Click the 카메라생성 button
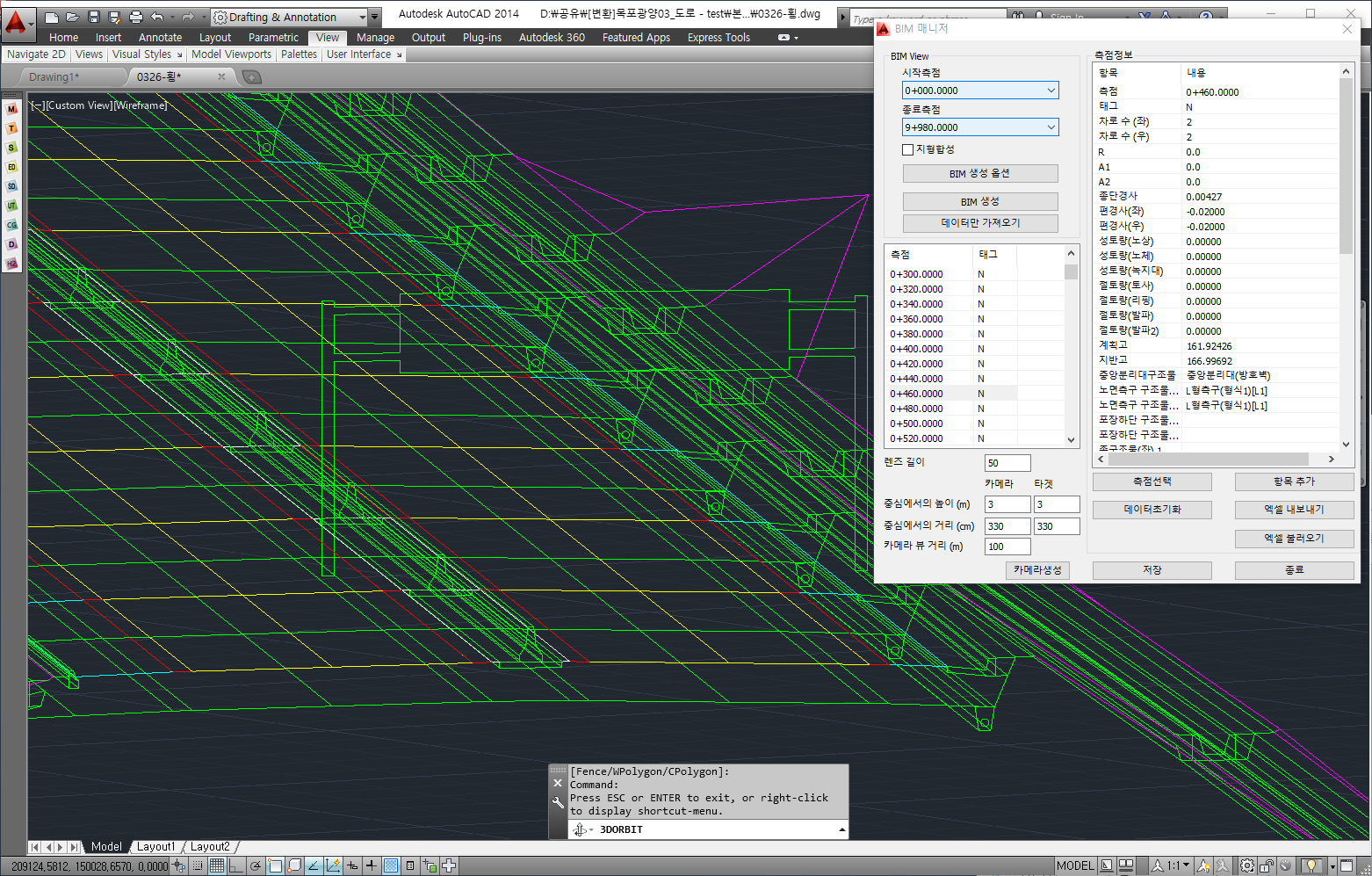This screenshot has width=1372, height=876. (x=1037, y=569)
